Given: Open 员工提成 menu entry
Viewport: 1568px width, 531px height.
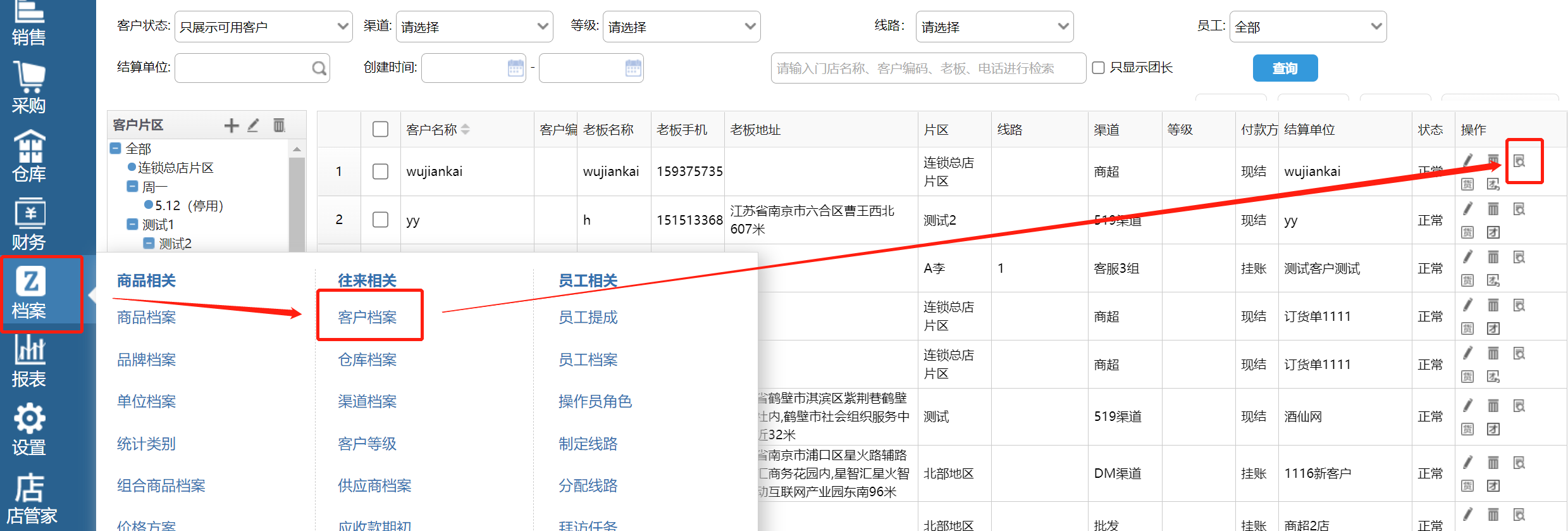Looking at the screenshot, I should [588, 317].
